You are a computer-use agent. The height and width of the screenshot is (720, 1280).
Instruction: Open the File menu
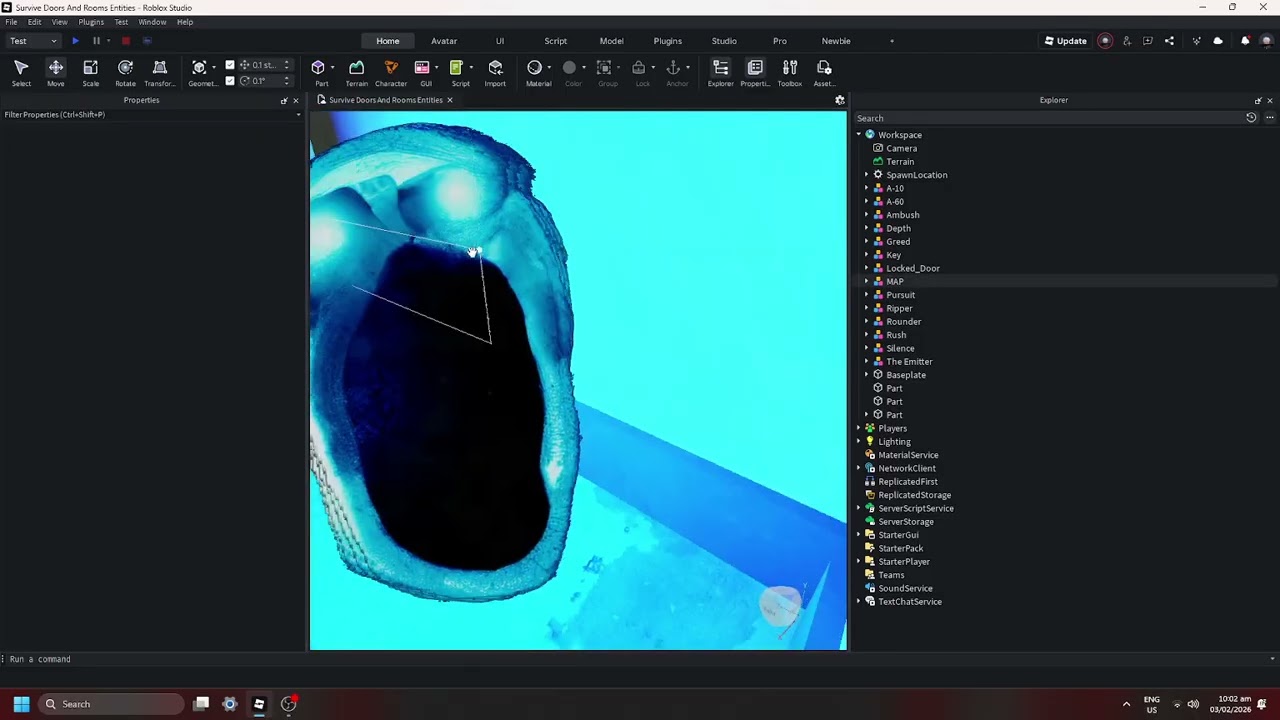coord(11,22)
